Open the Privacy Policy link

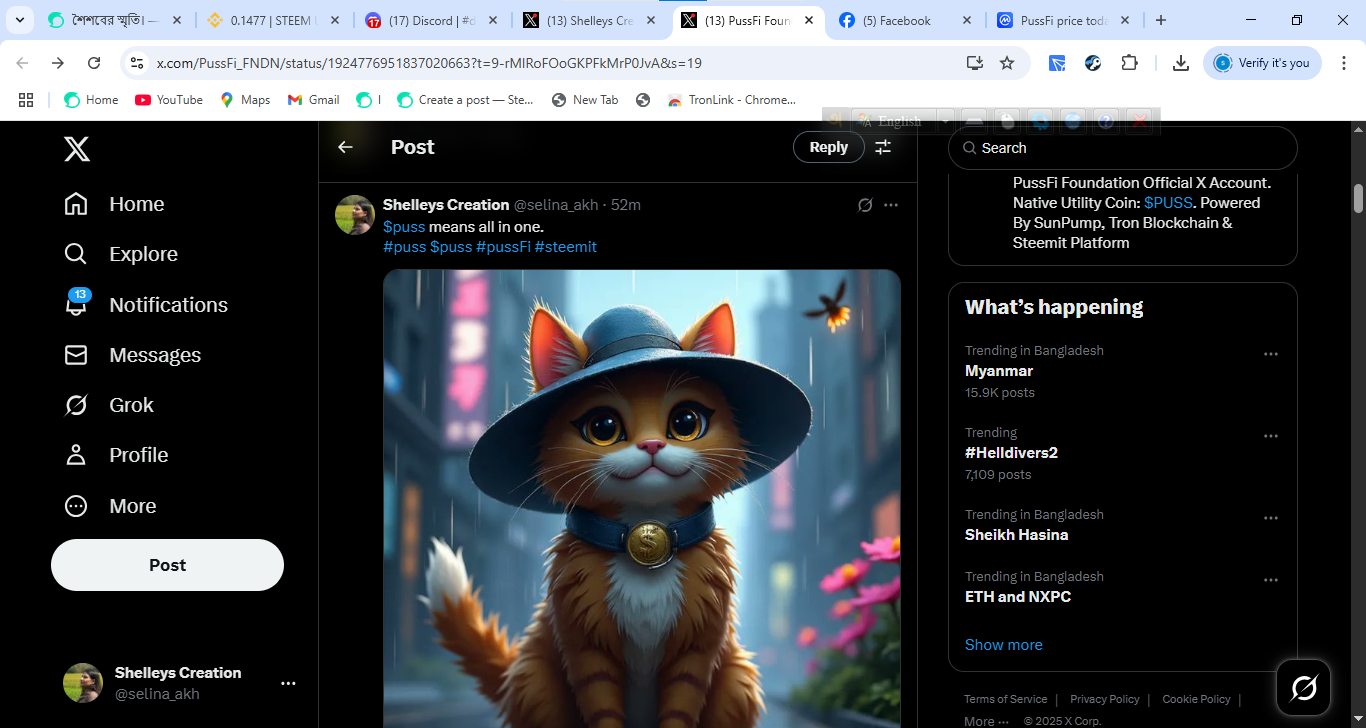point(1104,699)
